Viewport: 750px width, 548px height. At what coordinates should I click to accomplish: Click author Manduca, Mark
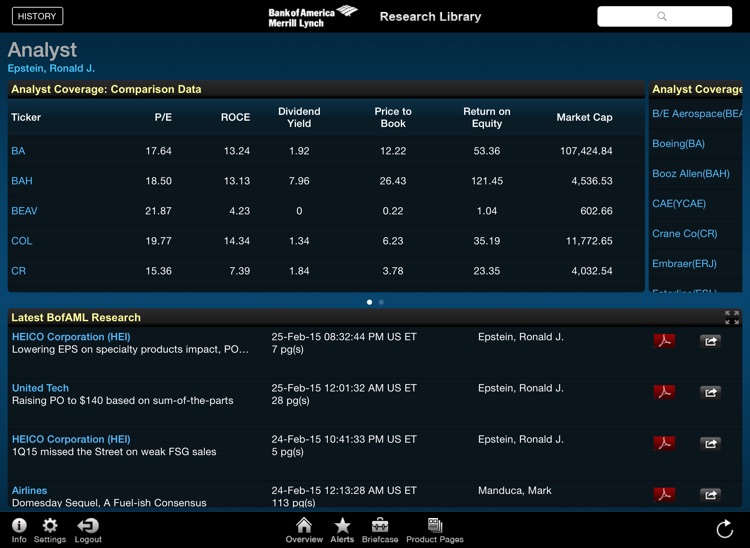pyautogui.click(x=515, y=490)
